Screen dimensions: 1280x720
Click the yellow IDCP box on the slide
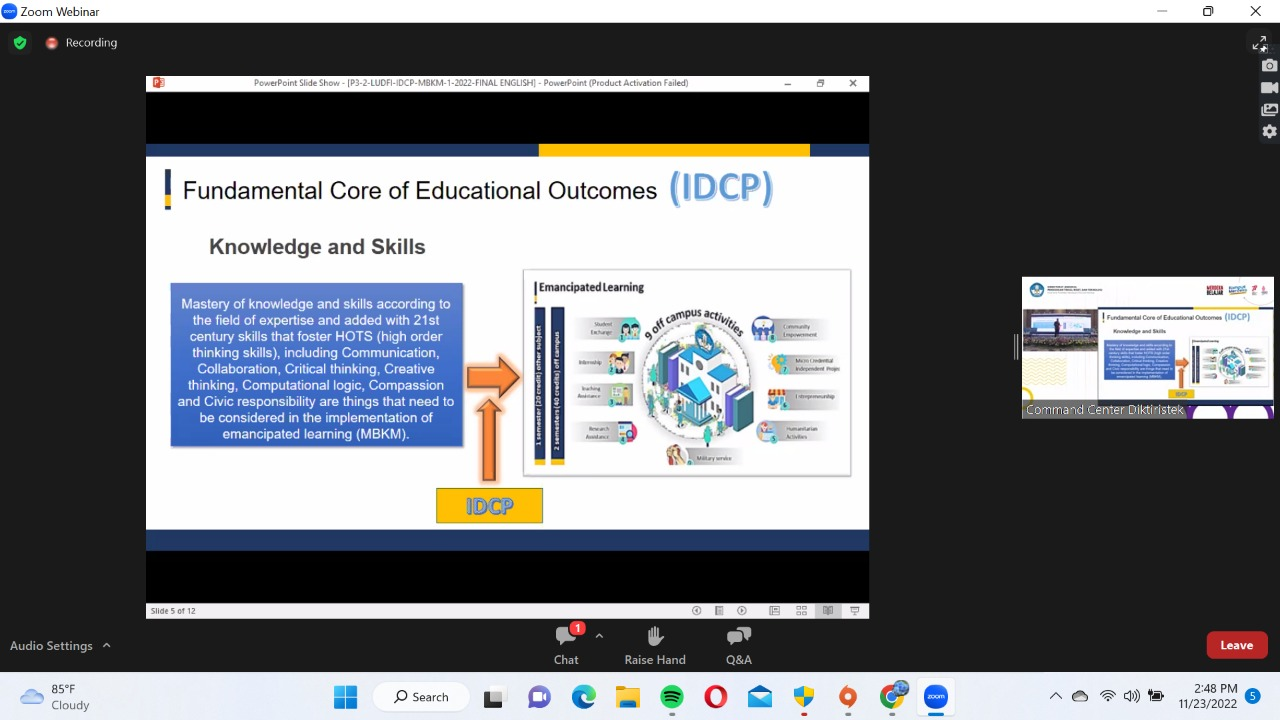click(x=490, y=506)
